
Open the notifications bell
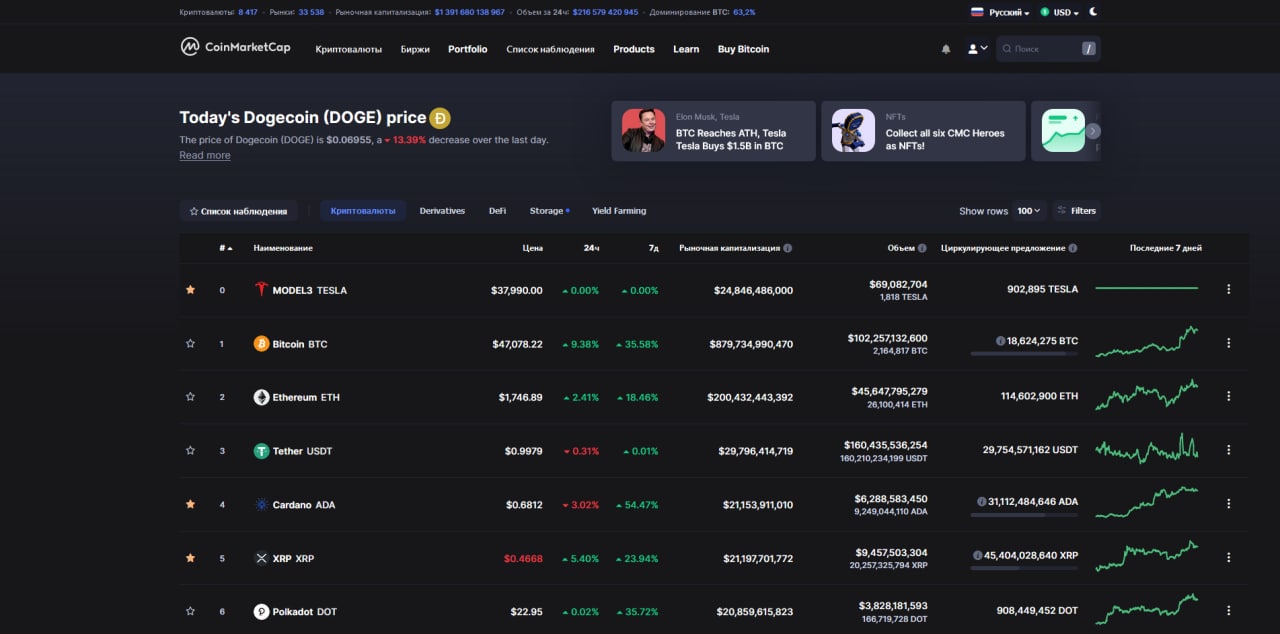point(946,49)
